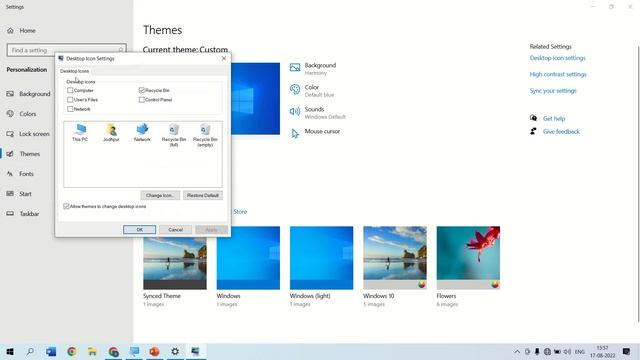Show hidden tray icons chevron
The image size is (640, 360).
pos(517,351)
